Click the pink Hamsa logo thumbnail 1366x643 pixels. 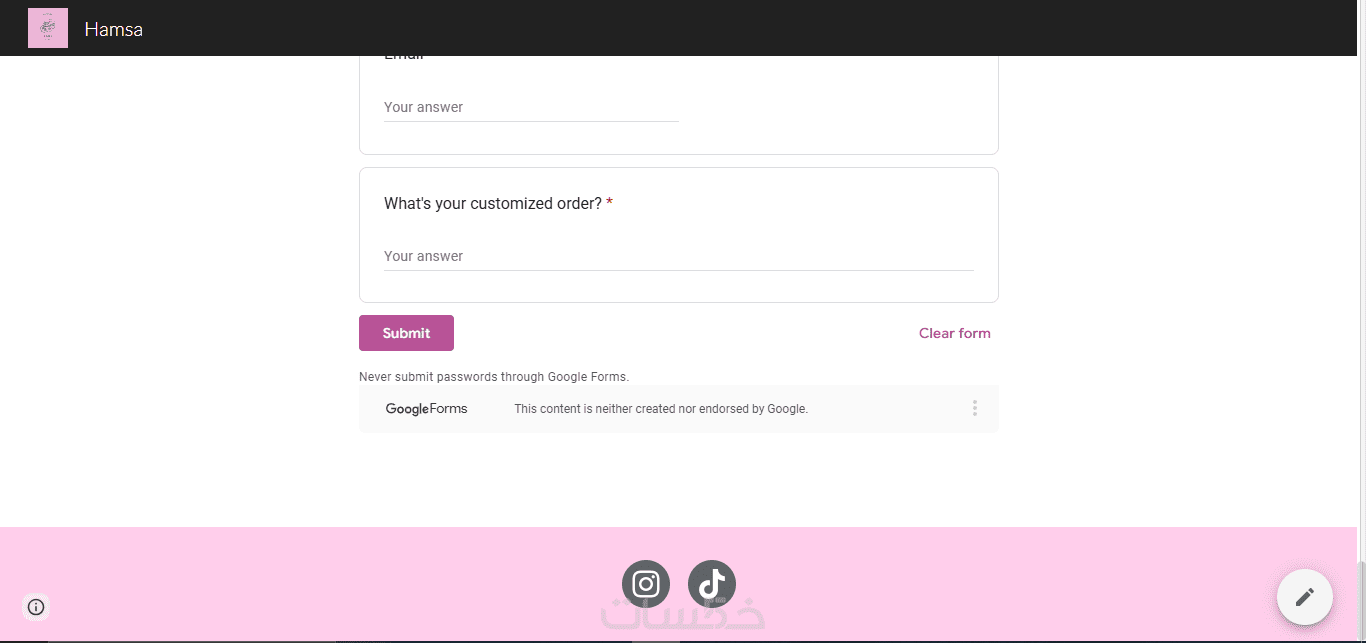tap(48, 28)
